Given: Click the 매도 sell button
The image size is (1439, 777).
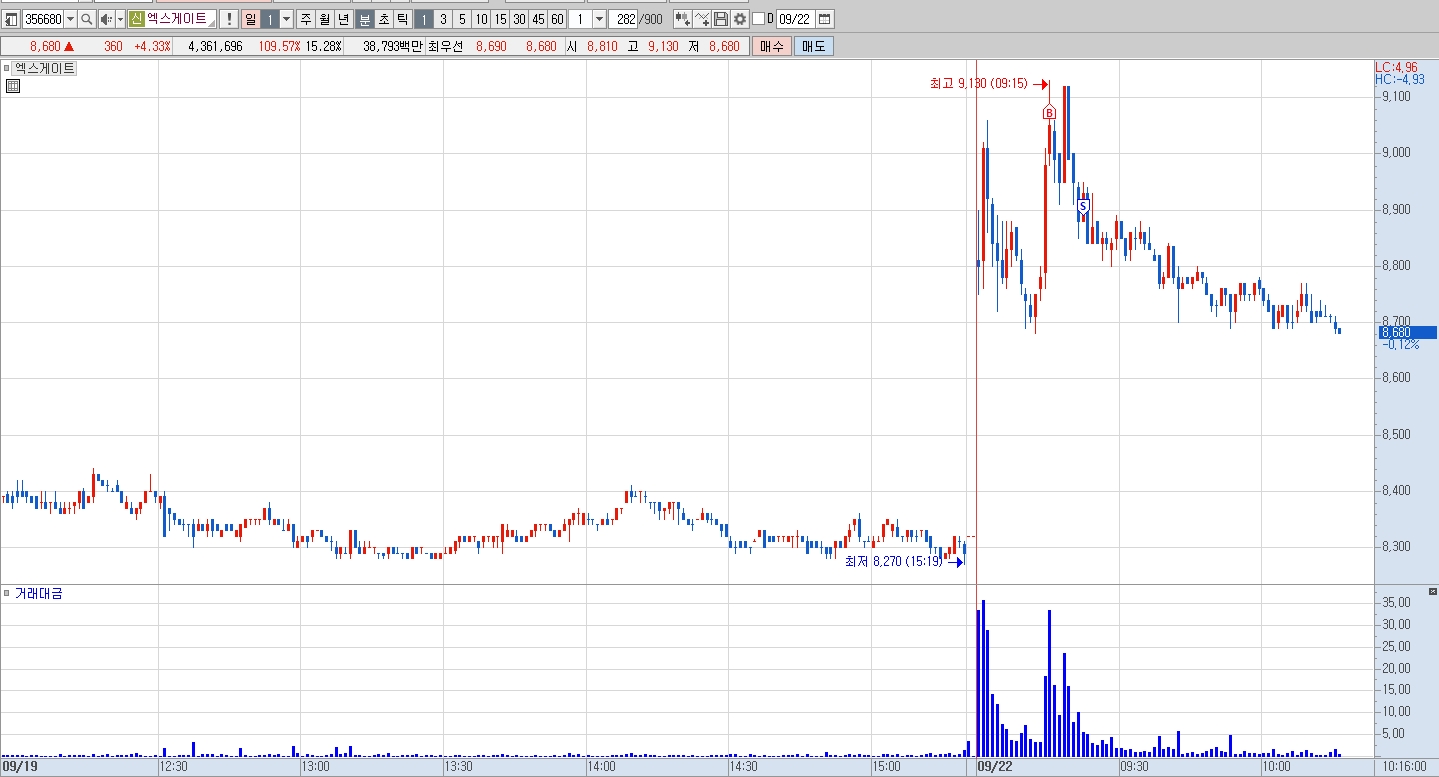Looking at the screenshot, I should tap(814, 46).
